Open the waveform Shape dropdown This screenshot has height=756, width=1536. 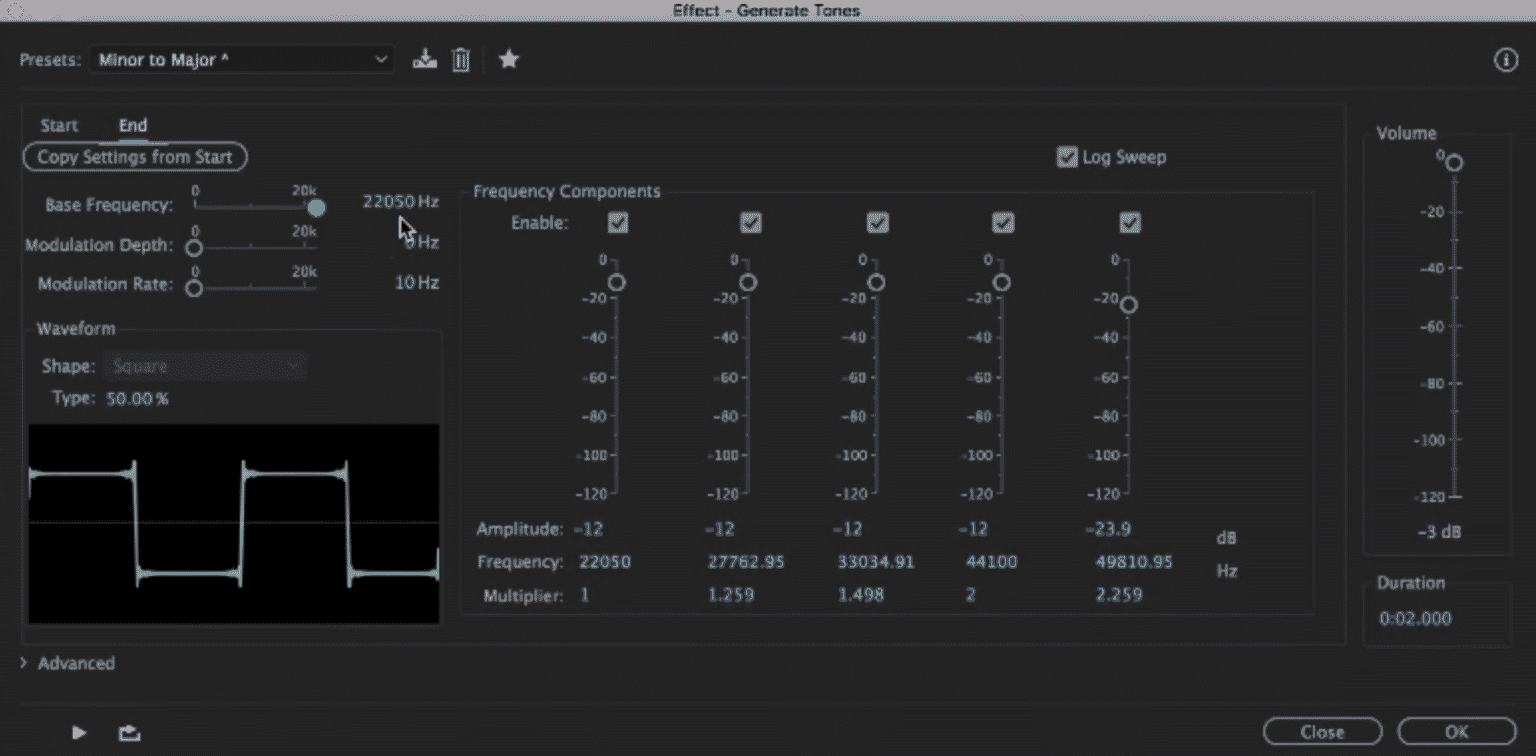point(205,365)
